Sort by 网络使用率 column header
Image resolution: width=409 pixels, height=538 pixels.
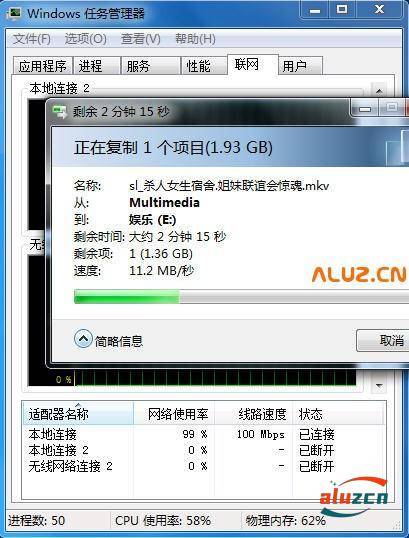tap(174, 414)
